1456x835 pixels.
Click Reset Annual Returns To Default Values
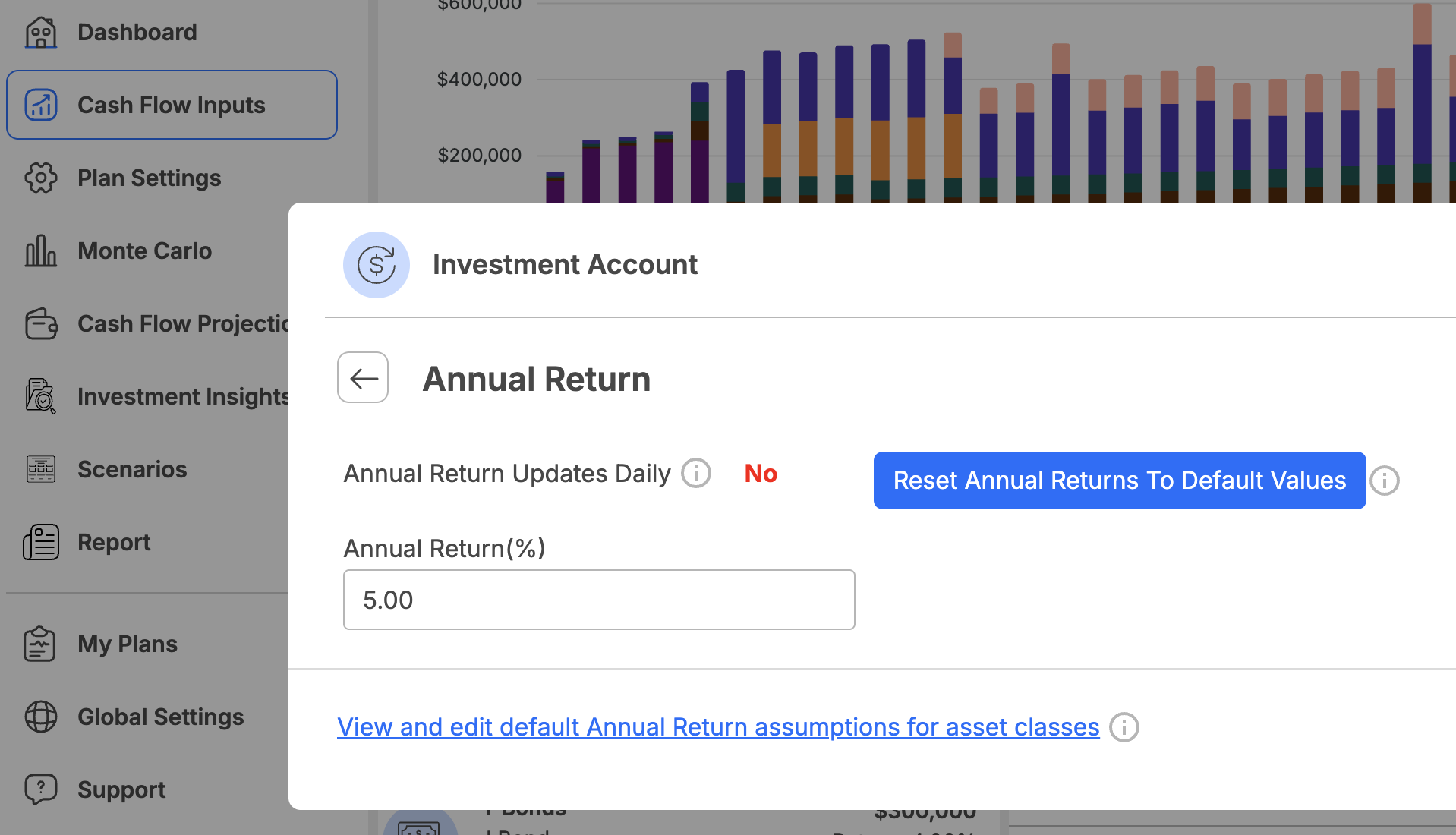(x=1120, y=481)
